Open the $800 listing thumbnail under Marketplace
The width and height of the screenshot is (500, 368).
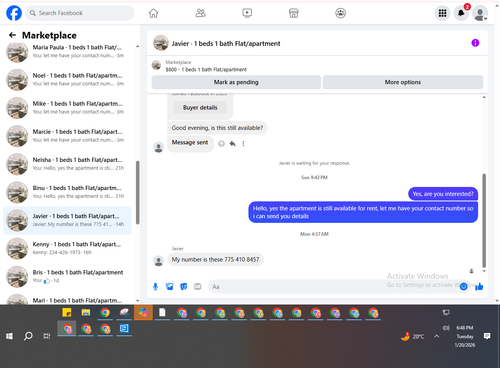[x=156, y=65]
